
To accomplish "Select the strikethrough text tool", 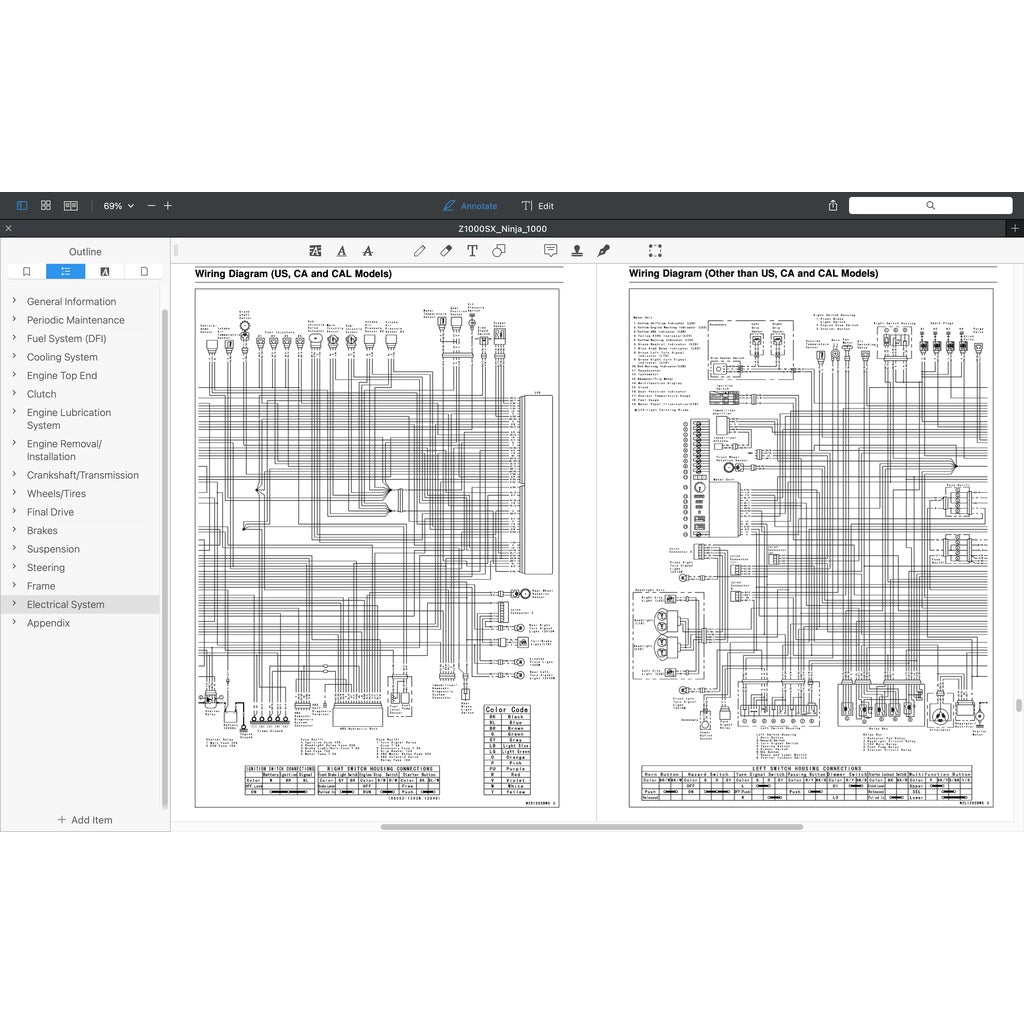I will (368, 251).
